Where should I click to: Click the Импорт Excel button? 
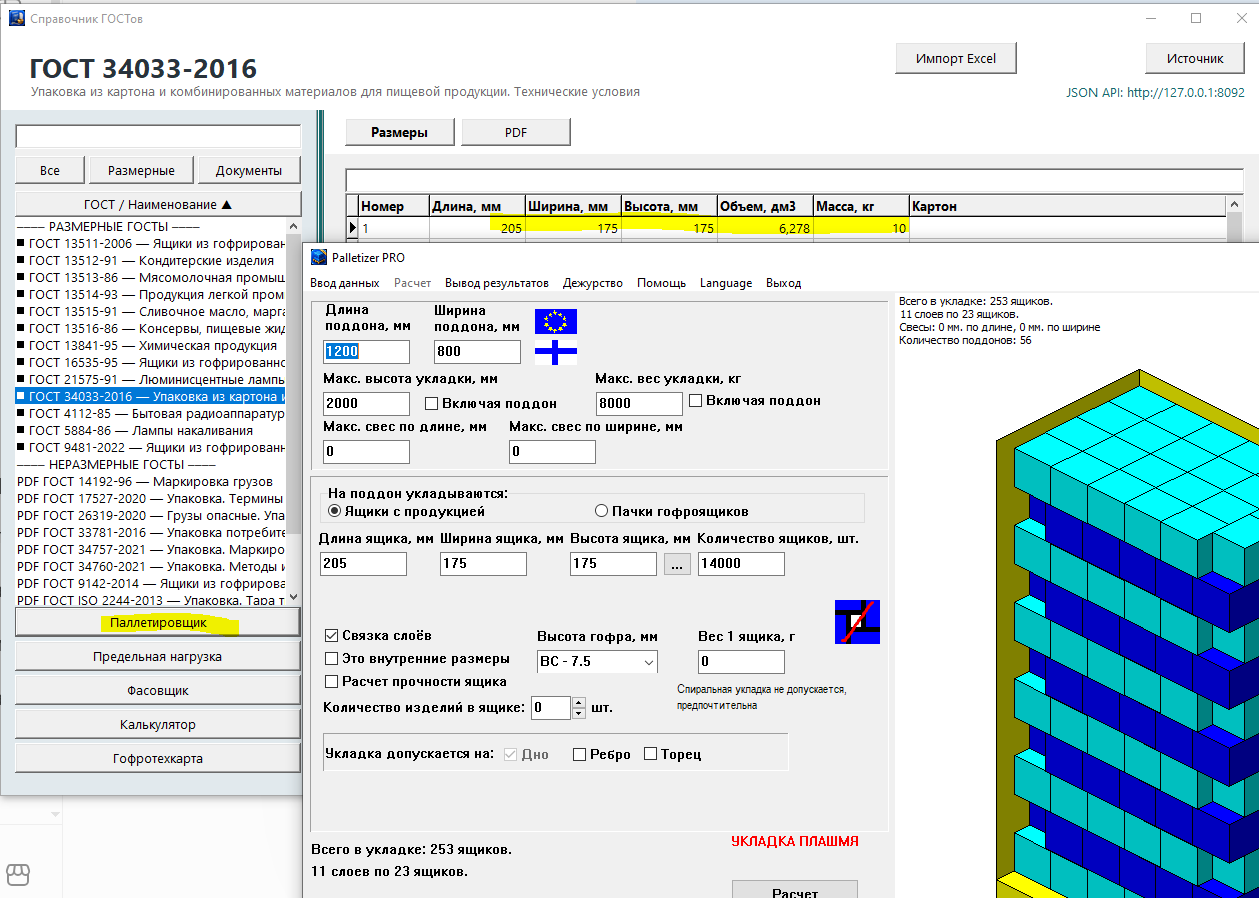coord(956,58)
